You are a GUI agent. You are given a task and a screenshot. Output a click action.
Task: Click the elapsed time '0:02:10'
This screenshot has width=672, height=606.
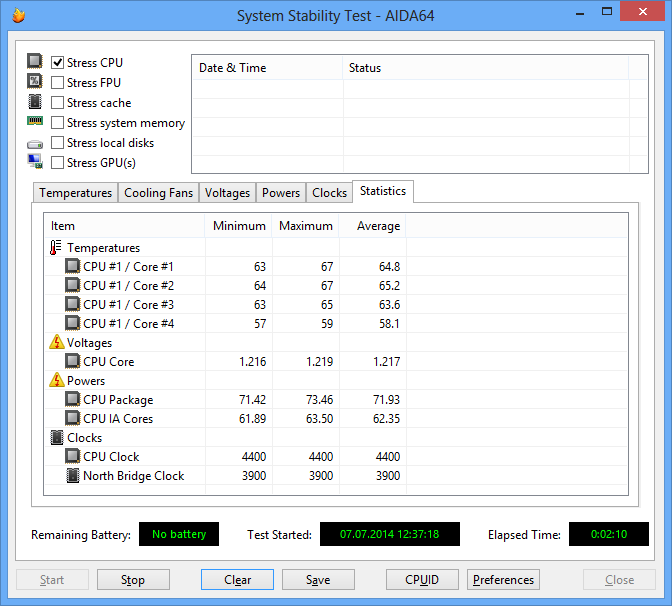pyautogui.click(x=609, y=534)
